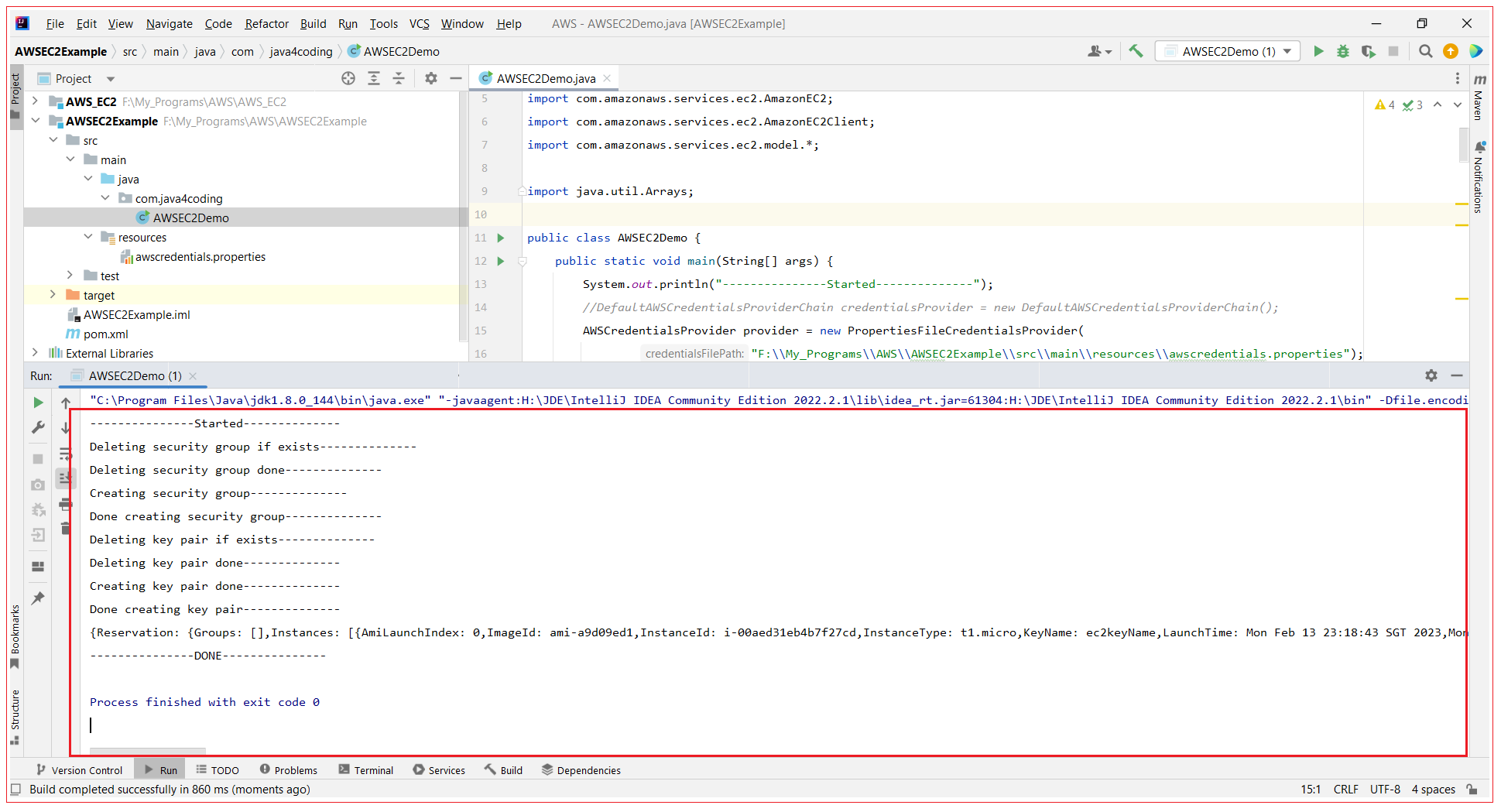Show the 4 warnings inspection indicator
Image resolution: width=1501 pixels, height=812 pixels.
tap(1385, 105)
